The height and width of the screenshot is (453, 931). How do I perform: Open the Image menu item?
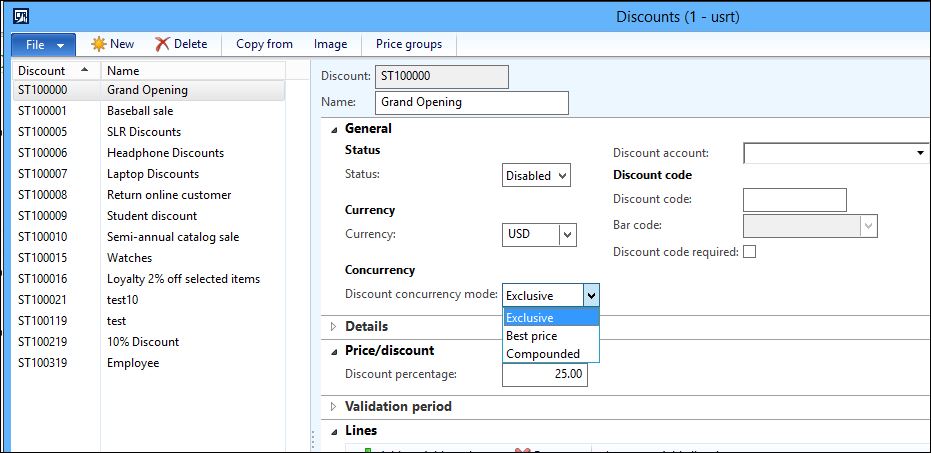[330, 44]
